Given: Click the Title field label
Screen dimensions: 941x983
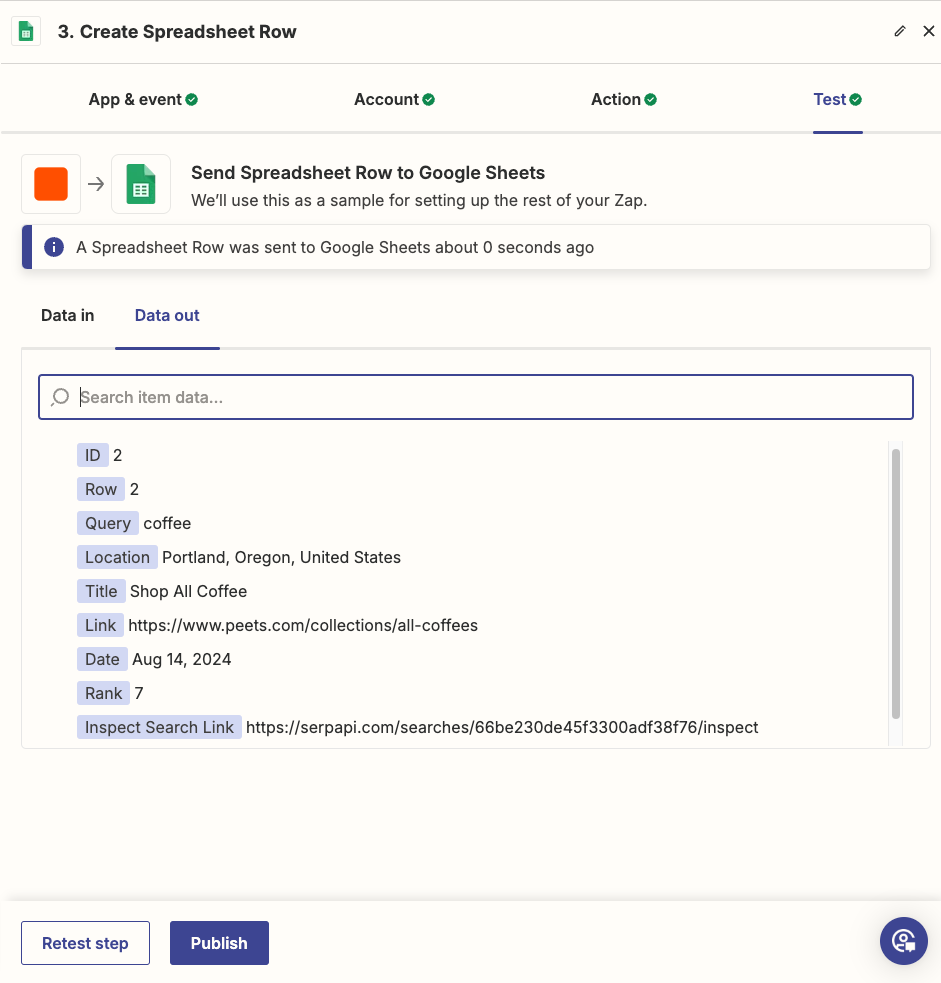Looking at the screenshot, I should coord(101,591).
